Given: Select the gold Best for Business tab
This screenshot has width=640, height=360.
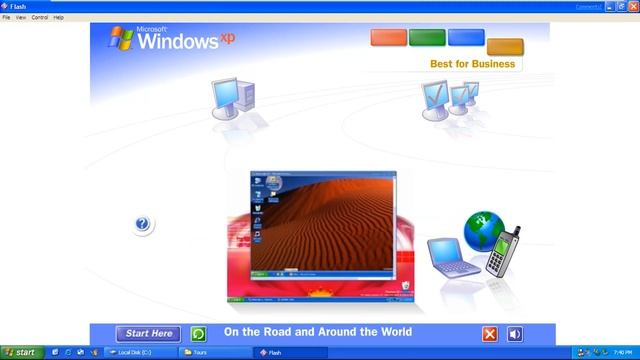Looking at the screenshot, I should click(505, 47).
